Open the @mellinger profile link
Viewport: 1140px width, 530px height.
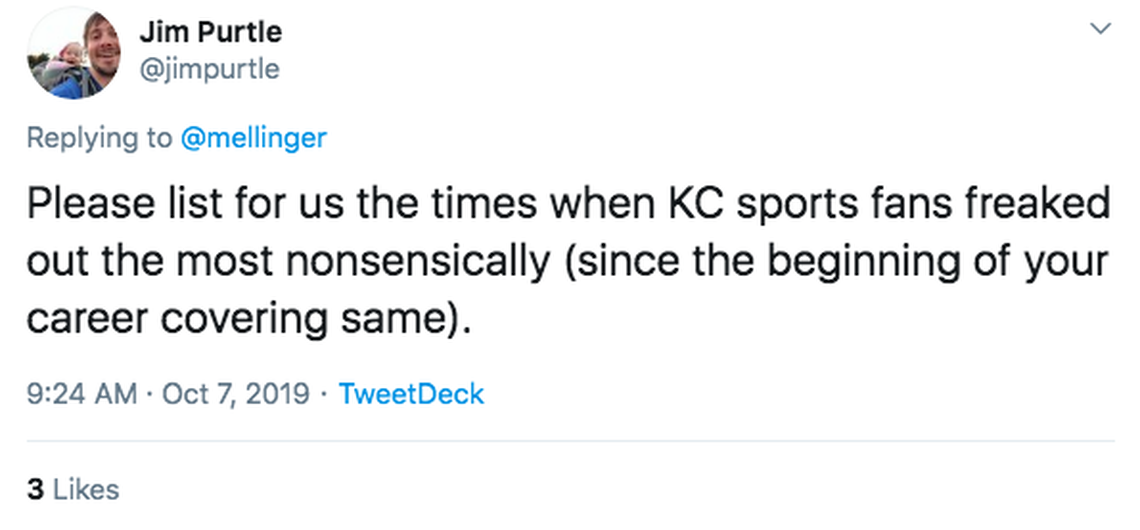253,138
